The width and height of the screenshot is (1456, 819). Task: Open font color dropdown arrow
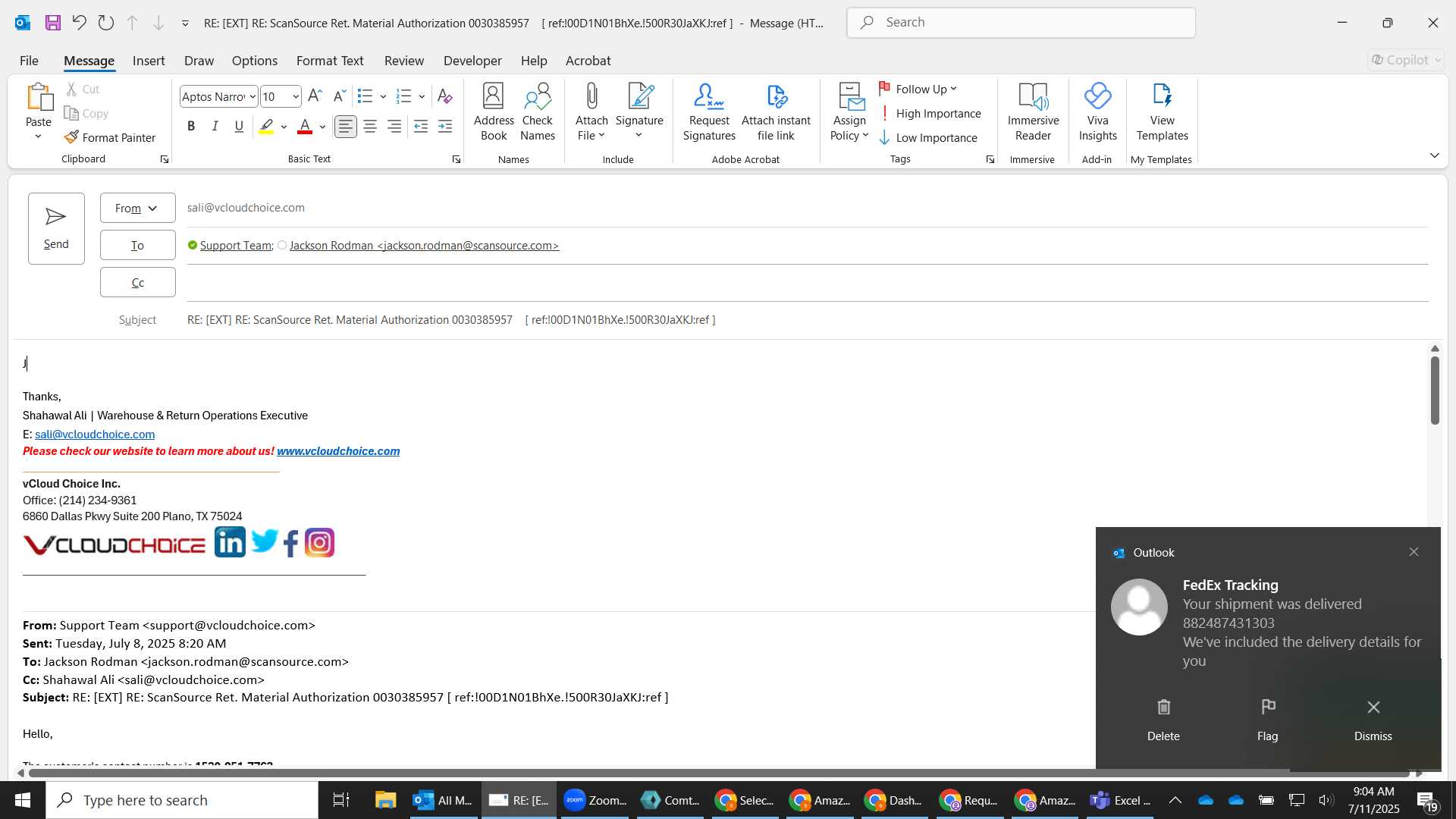pyautogui.click(x=322, y=127)
